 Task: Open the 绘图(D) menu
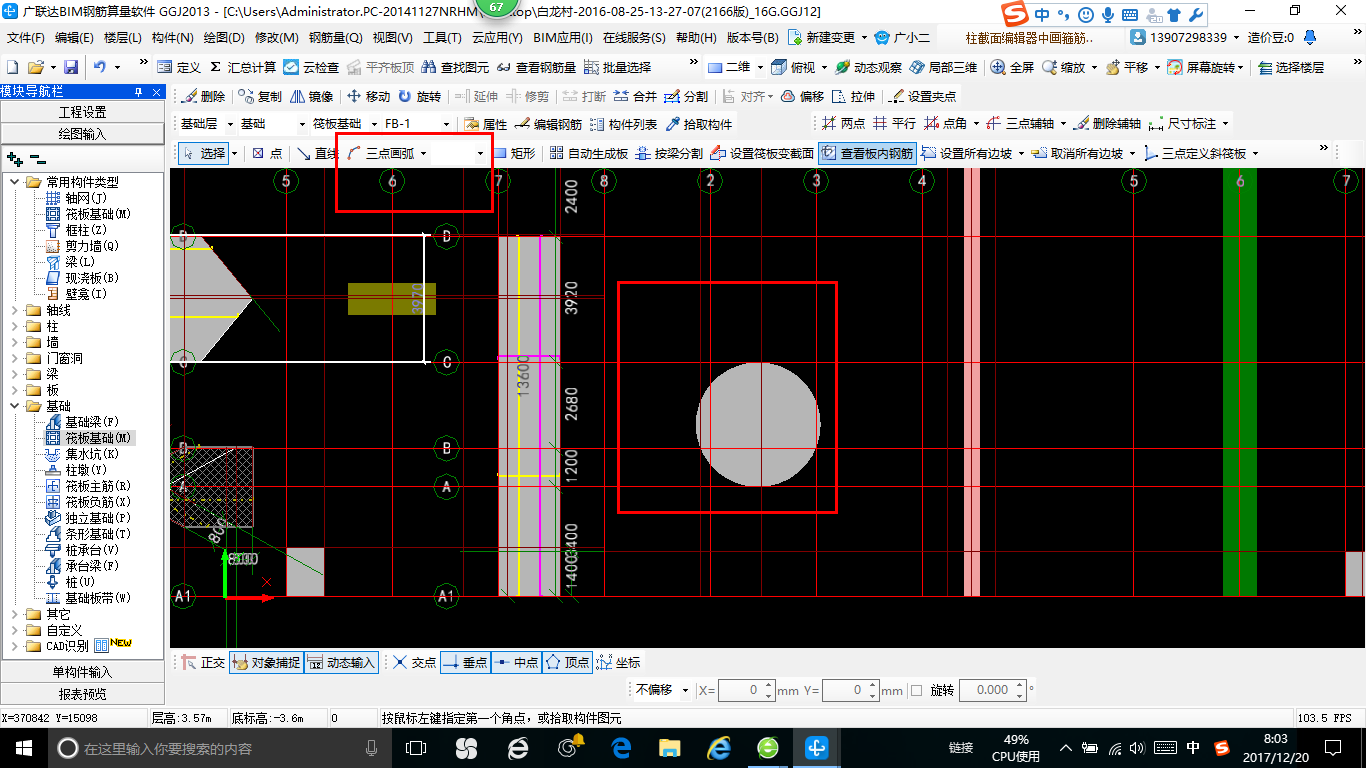click(223, 38)
